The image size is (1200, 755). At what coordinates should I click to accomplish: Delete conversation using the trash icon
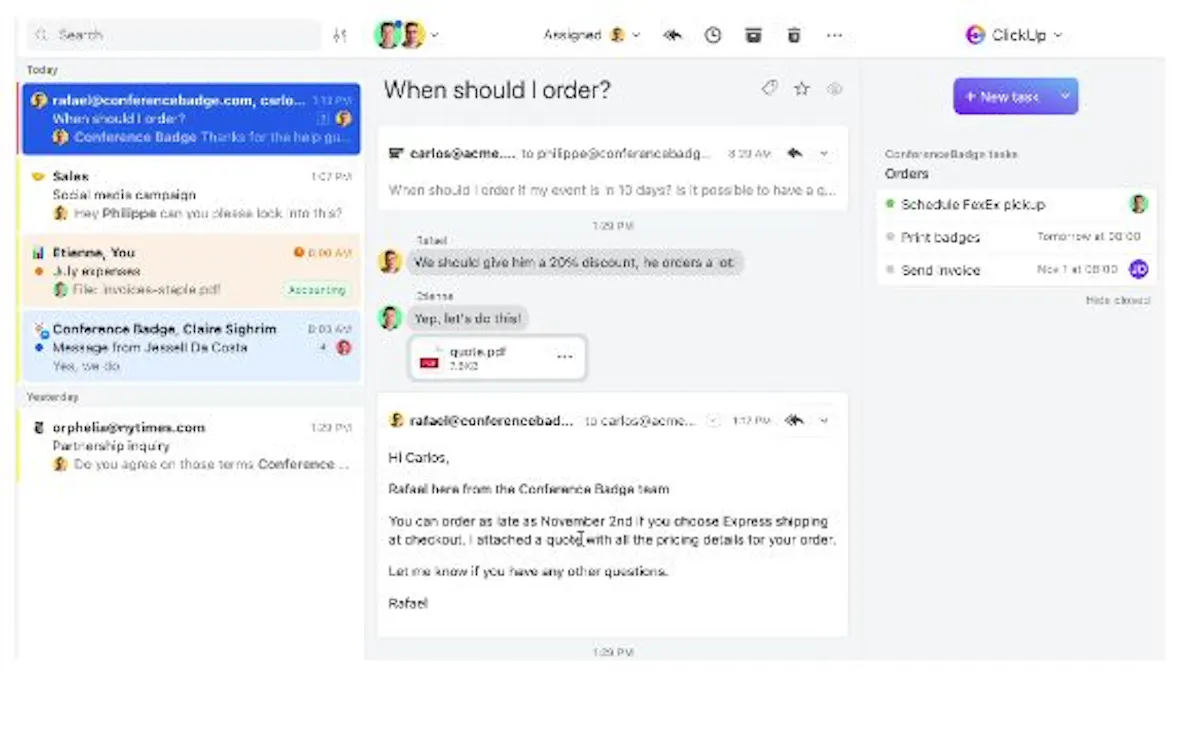794,35
